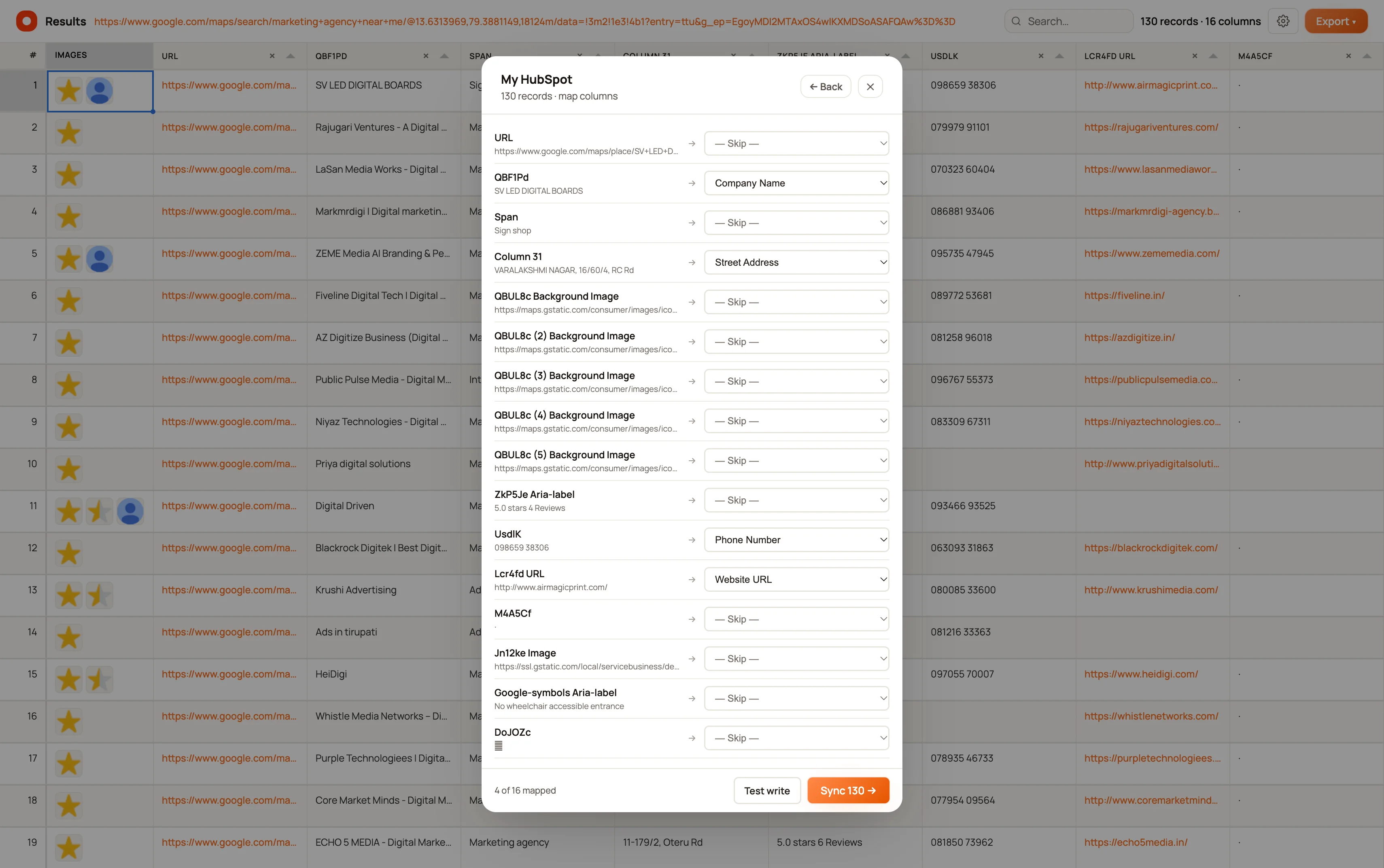Go back using the Back button
The width and height of the screenshot is (1384, 868).
[x=826, y=87]
